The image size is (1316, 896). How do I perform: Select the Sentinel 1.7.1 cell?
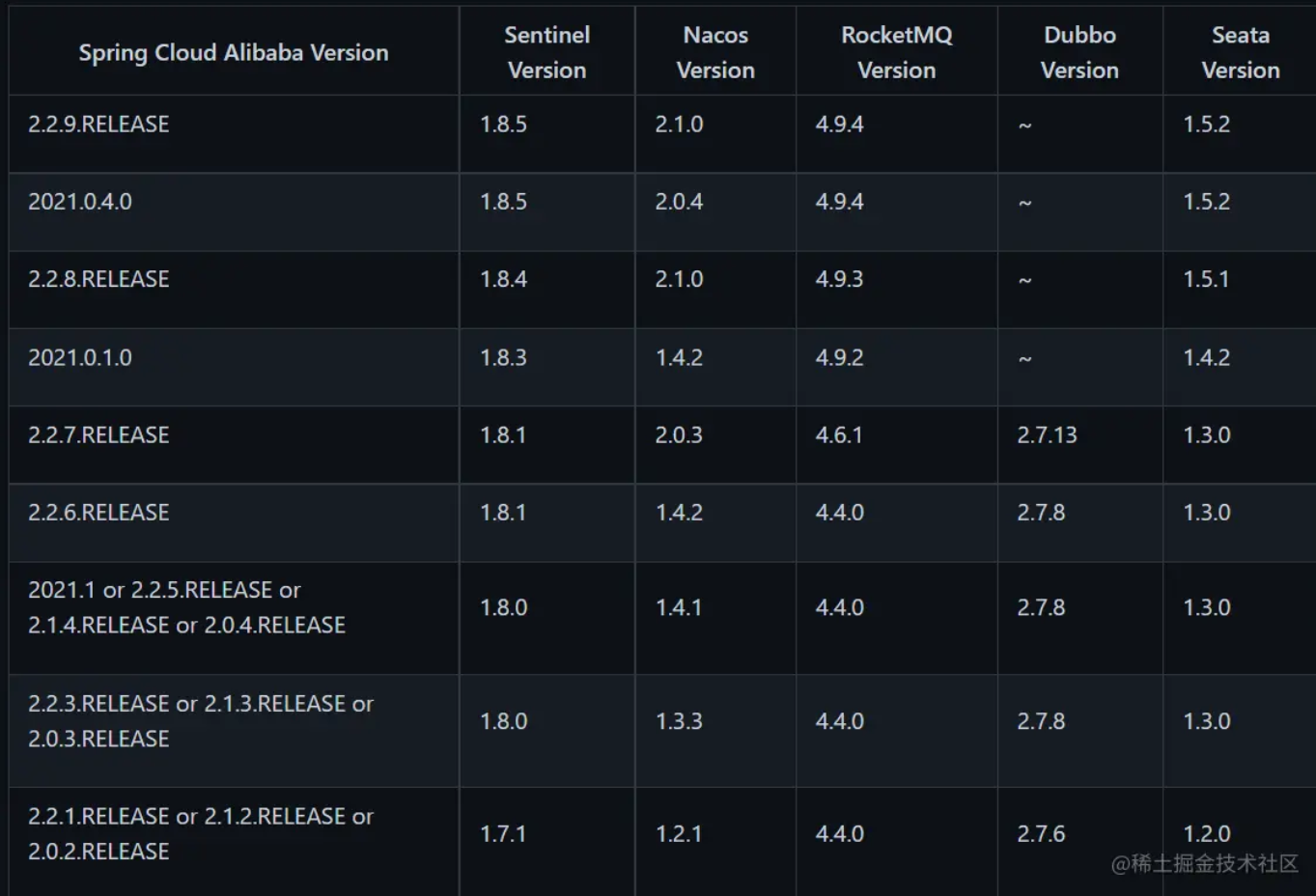point(503,833)
